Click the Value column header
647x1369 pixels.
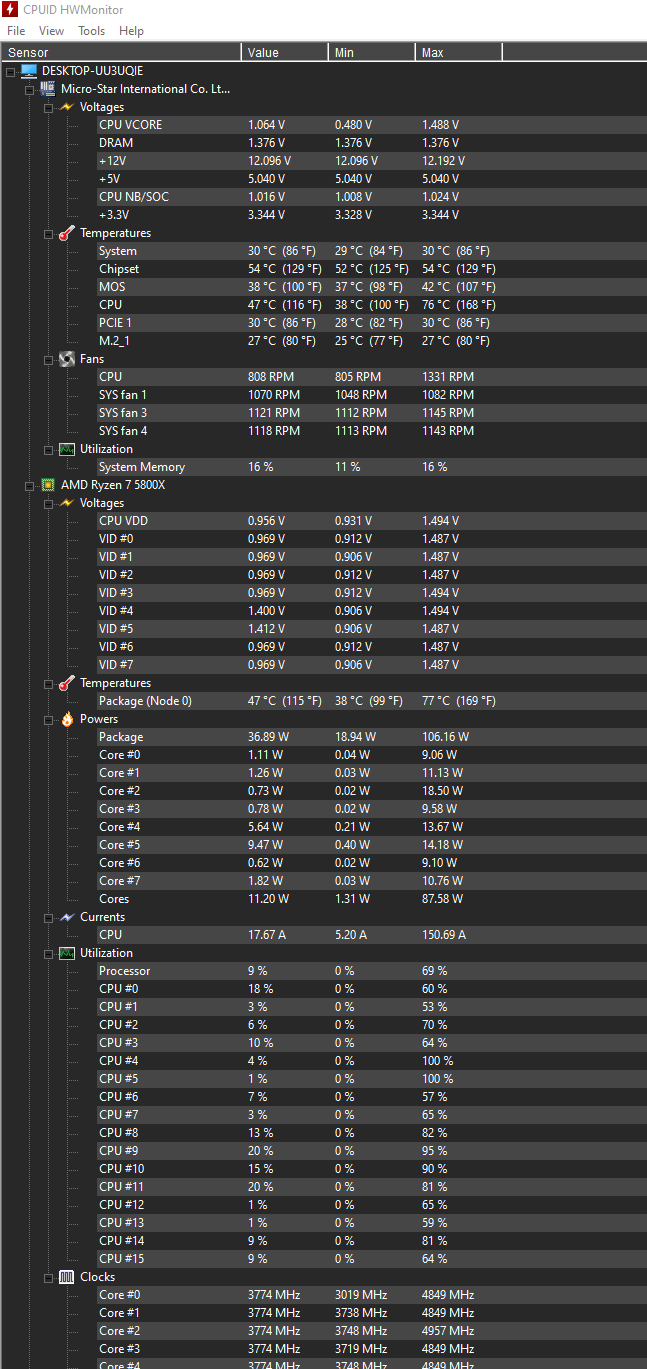[285, 52]
